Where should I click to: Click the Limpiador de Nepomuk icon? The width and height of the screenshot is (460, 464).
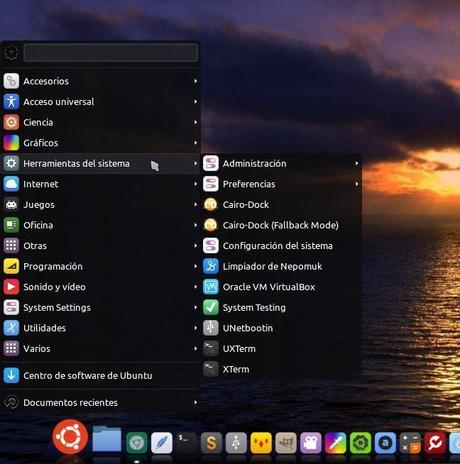[x=211, y=266]
